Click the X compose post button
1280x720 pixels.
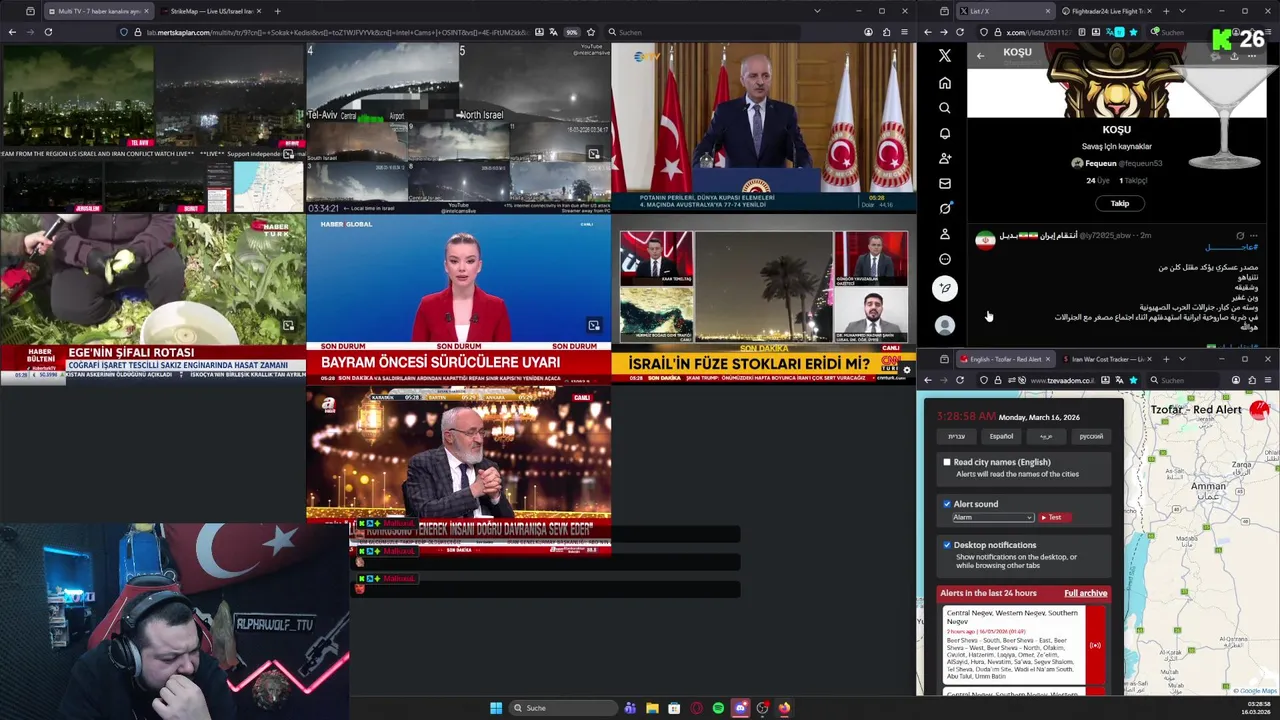click(x=945, y=288)
